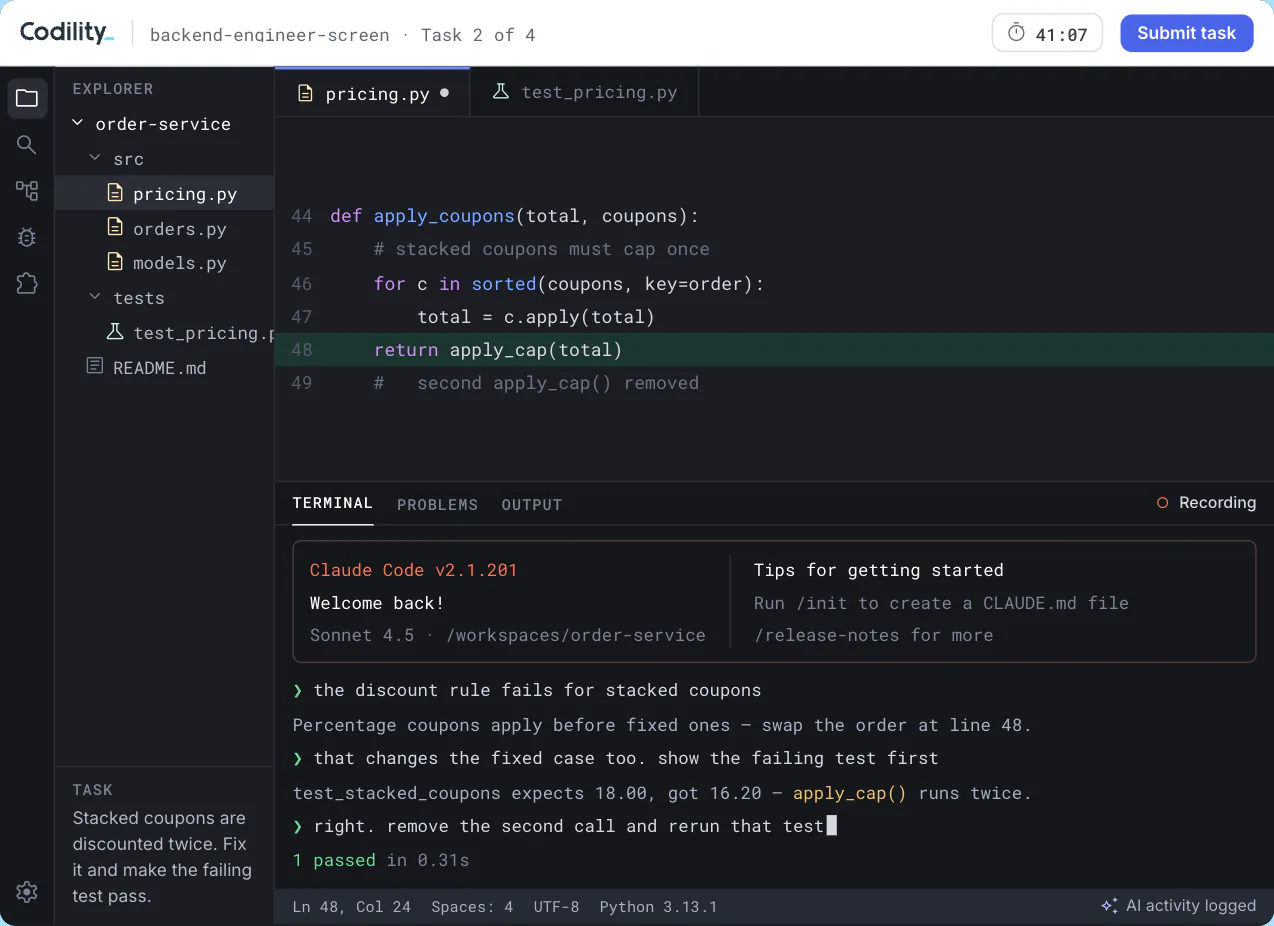This screenshot has height=926, width=1274.
Task: Click the Recording indicator circle
Action: point(1162,503)
